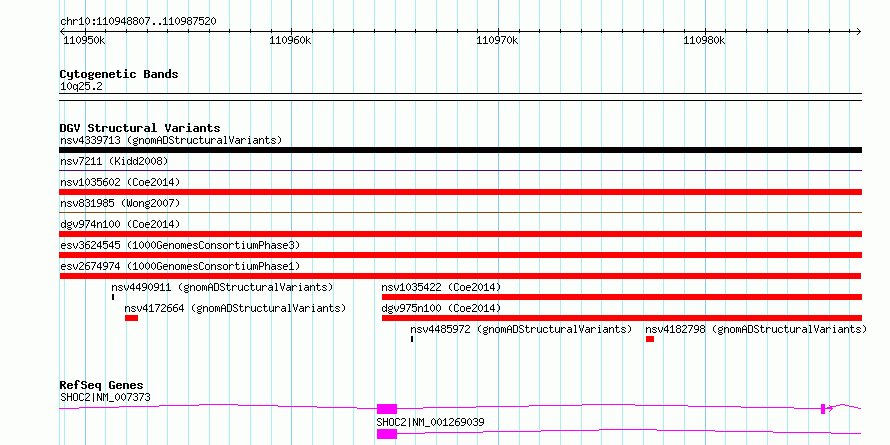Click the small red nsv4172664 variant block
The image size is (890, 445).
tap(132, 318)
